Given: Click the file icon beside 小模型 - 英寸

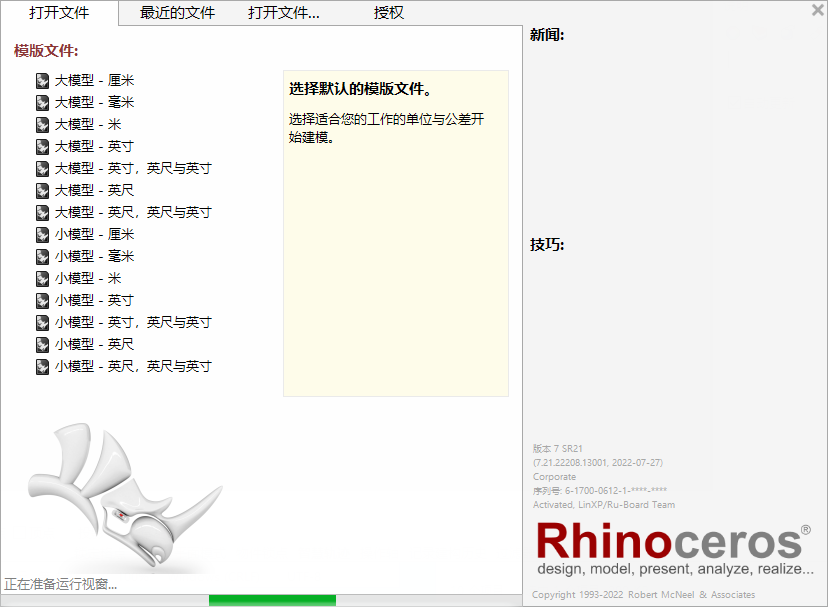Looking at the screenshot, I should (x=42, y=301).
